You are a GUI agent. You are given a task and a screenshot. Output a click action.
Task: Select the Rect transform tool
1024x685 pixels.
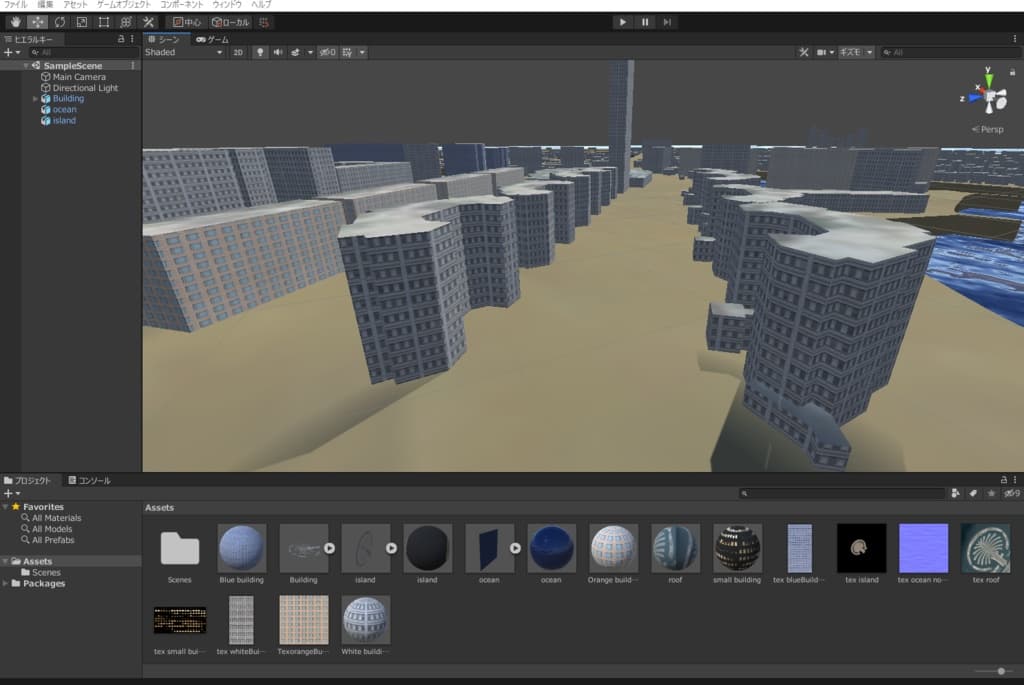[103, 22]
